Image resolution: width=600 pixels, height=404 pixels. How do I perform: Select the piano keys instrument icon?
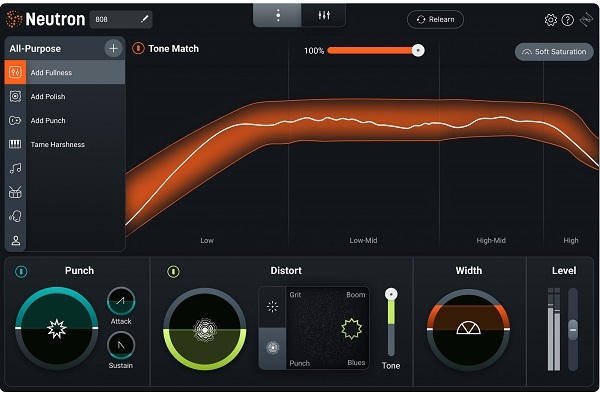(x=15, y=144)
